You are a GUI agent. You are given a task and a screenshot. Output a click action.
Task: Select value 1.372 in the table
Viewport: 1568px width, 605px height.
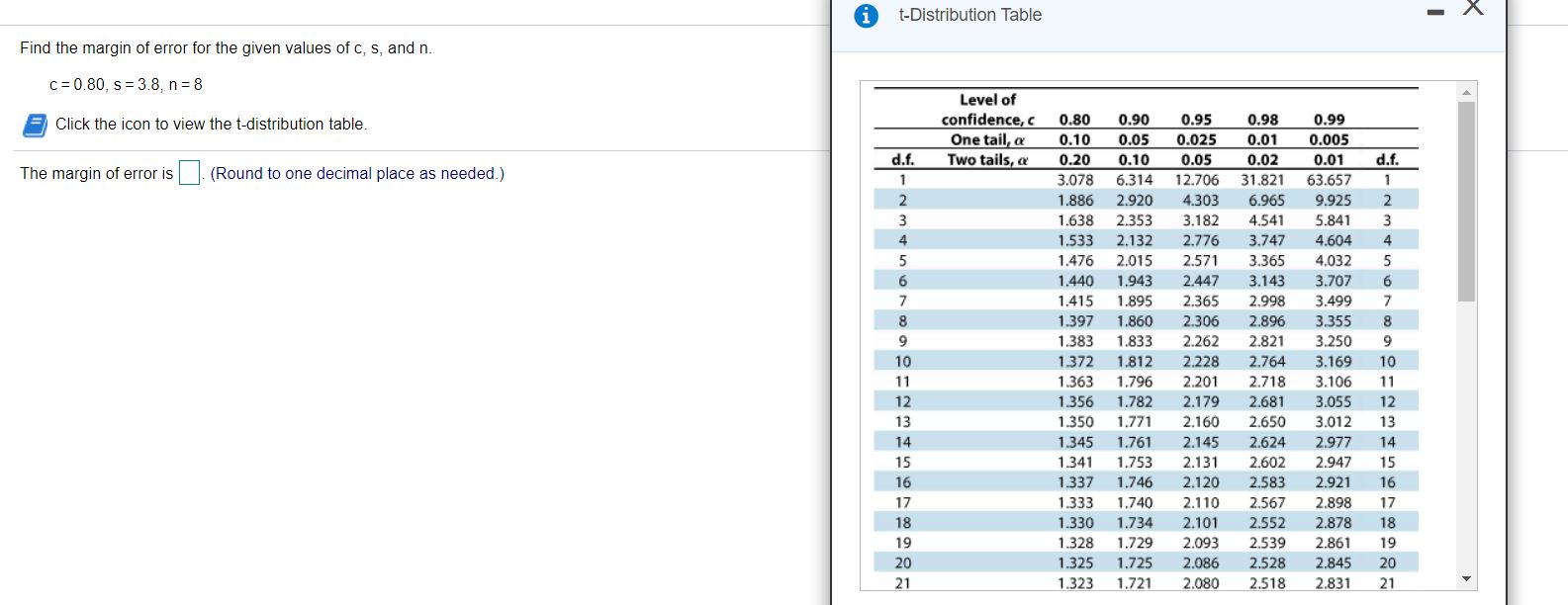click(1075, 362)
